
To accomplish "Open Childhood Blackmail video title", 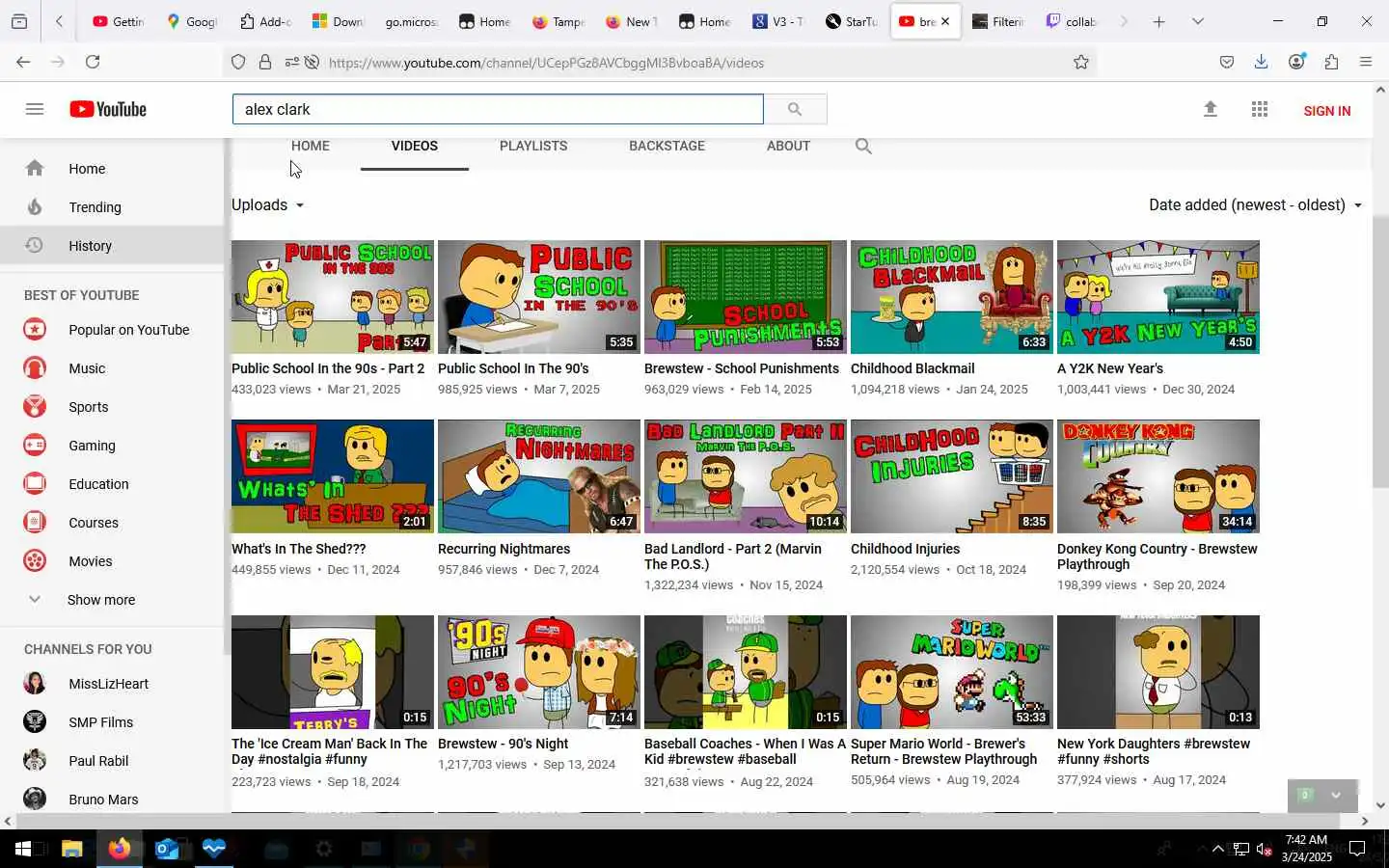I will click(x=912, y=368).
